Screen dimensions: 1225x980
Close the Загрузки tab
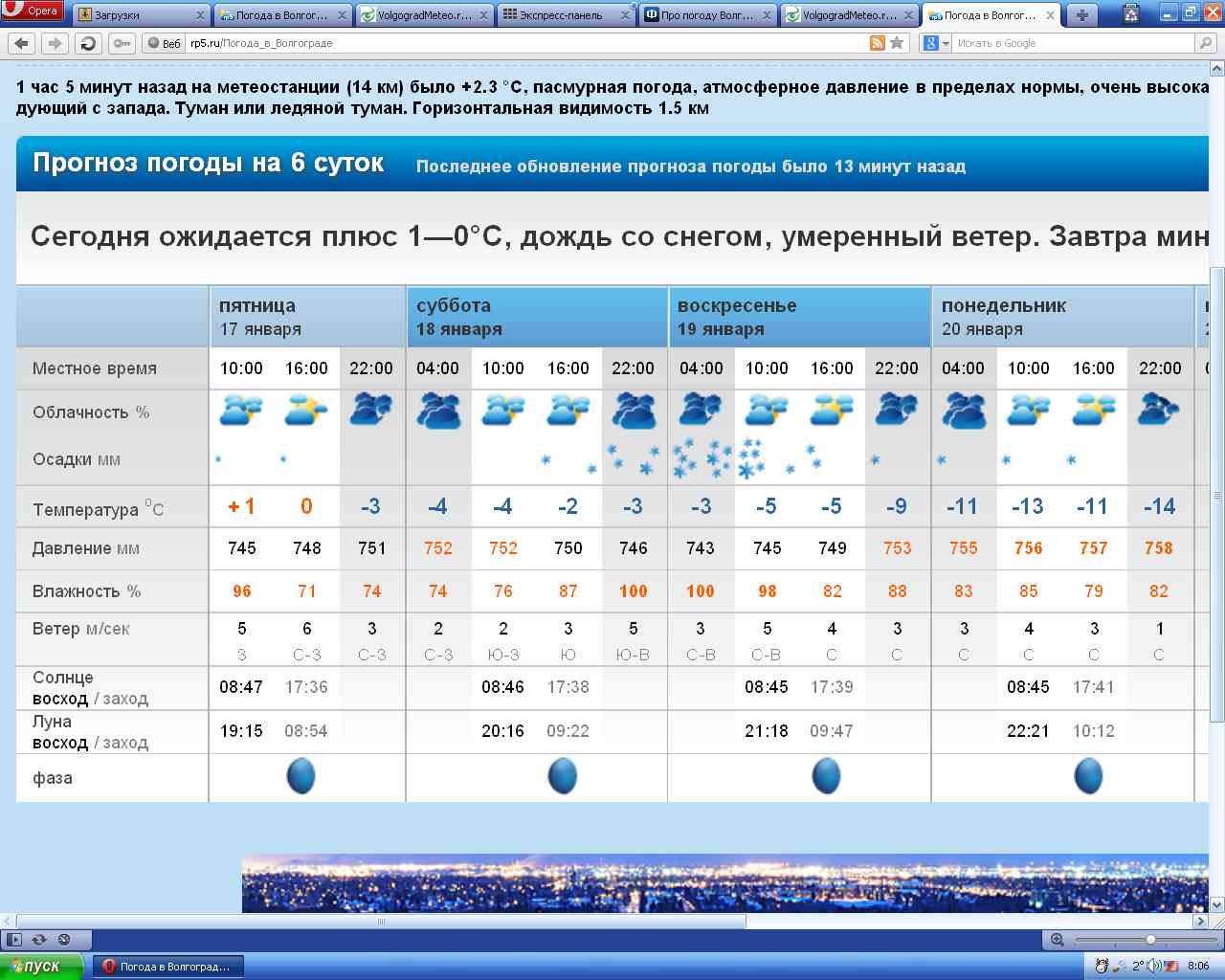click(200, 15)
